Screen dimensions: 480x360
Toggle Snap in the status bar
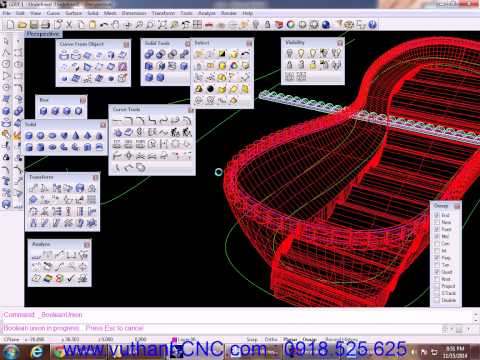pyautogui.click(x=252, y=339)
